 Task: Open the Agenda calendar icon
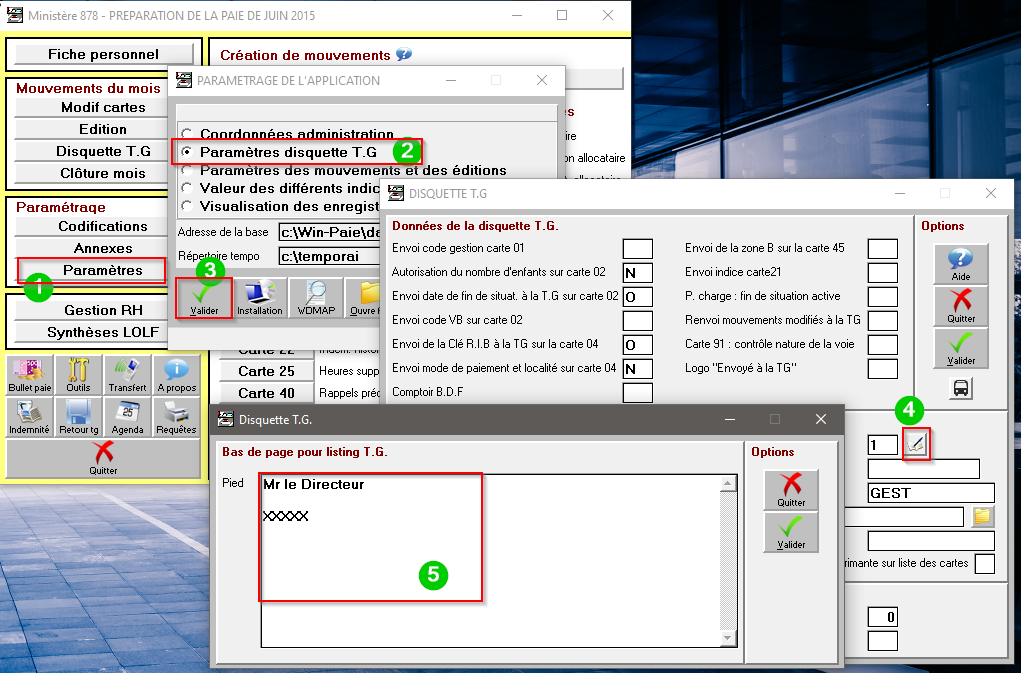[127, 416]
